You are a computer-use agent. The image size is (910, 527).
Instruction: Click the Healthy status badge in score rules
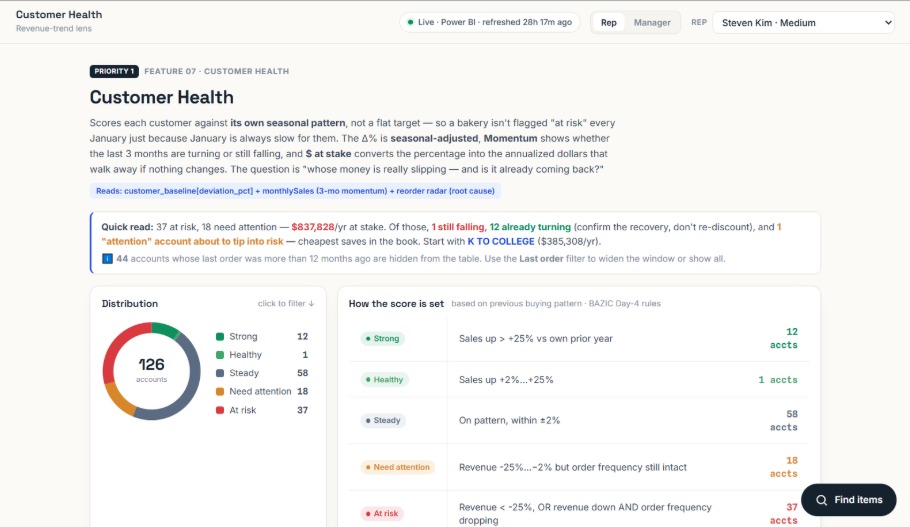(x=384, y=380)
